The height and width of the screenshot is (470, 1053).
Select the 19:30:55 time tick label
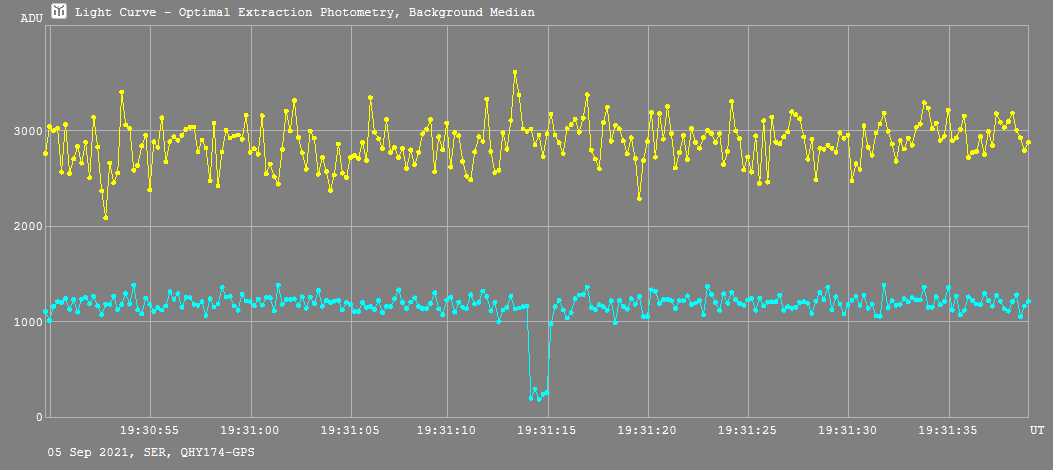click(x=150, y=430)
